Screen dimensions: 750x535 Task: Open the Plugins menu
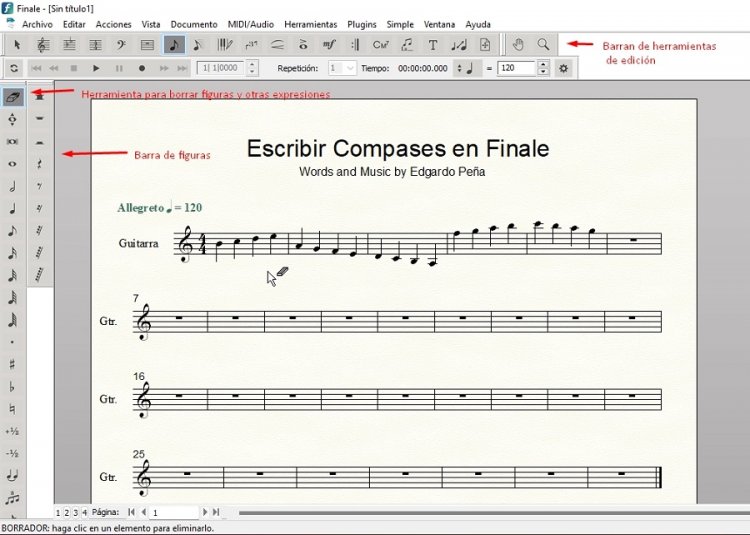point(362,24)
